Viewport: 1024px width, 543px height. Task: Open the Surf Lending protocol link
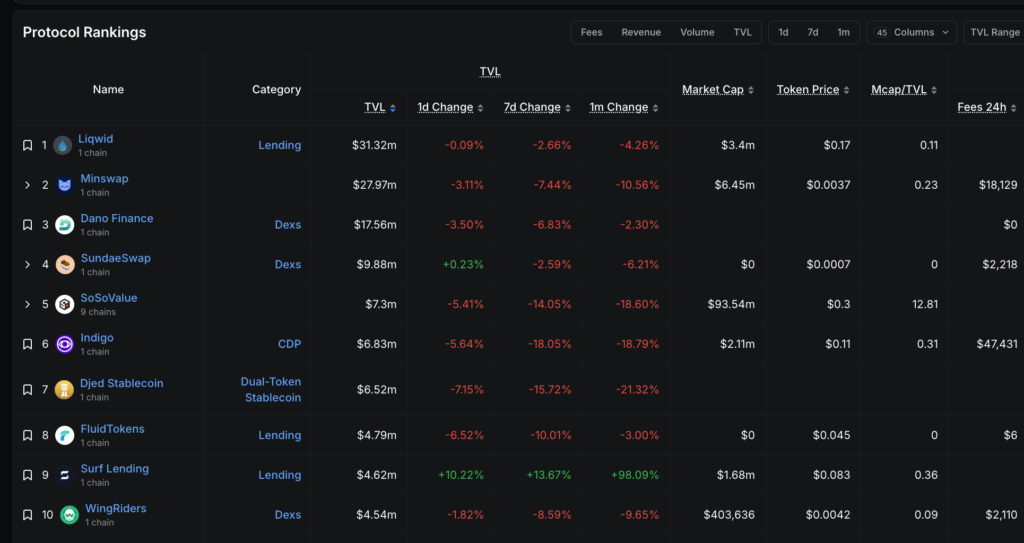pos(114,469)
